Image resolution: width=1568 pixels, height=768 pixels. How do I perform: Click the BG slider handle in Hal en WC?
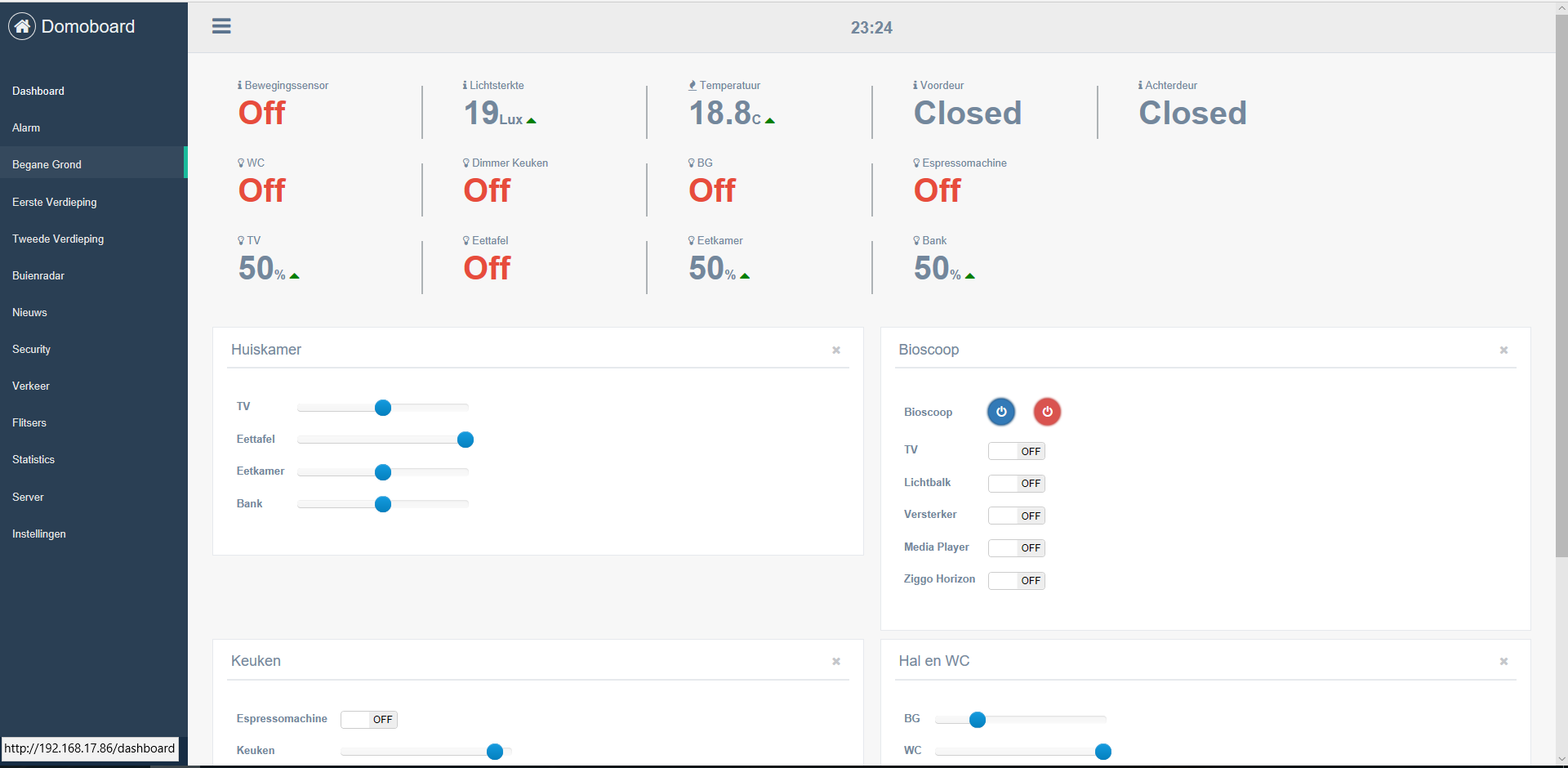point(978,720)
